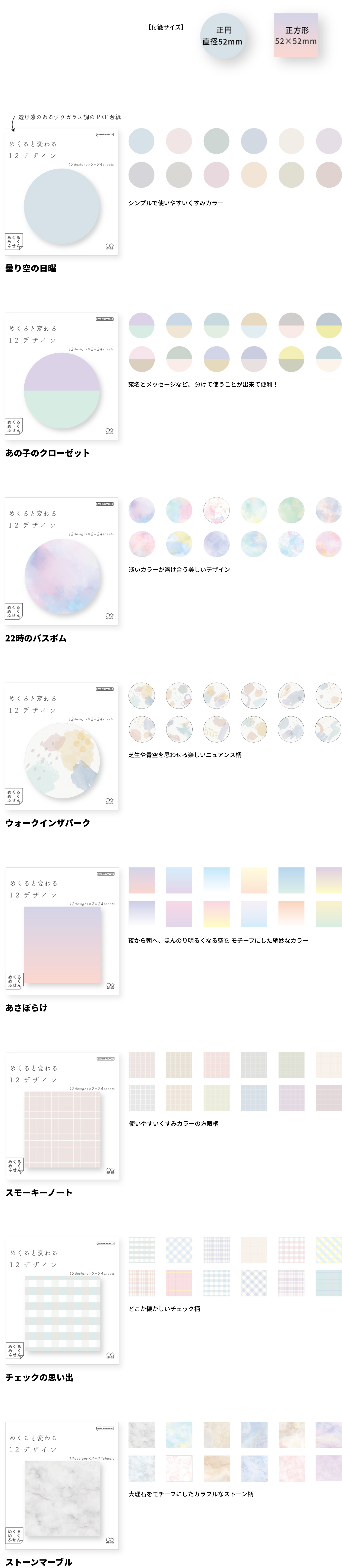
Task: Open the 22時のバスボム package image
Action: coord(61,561)
